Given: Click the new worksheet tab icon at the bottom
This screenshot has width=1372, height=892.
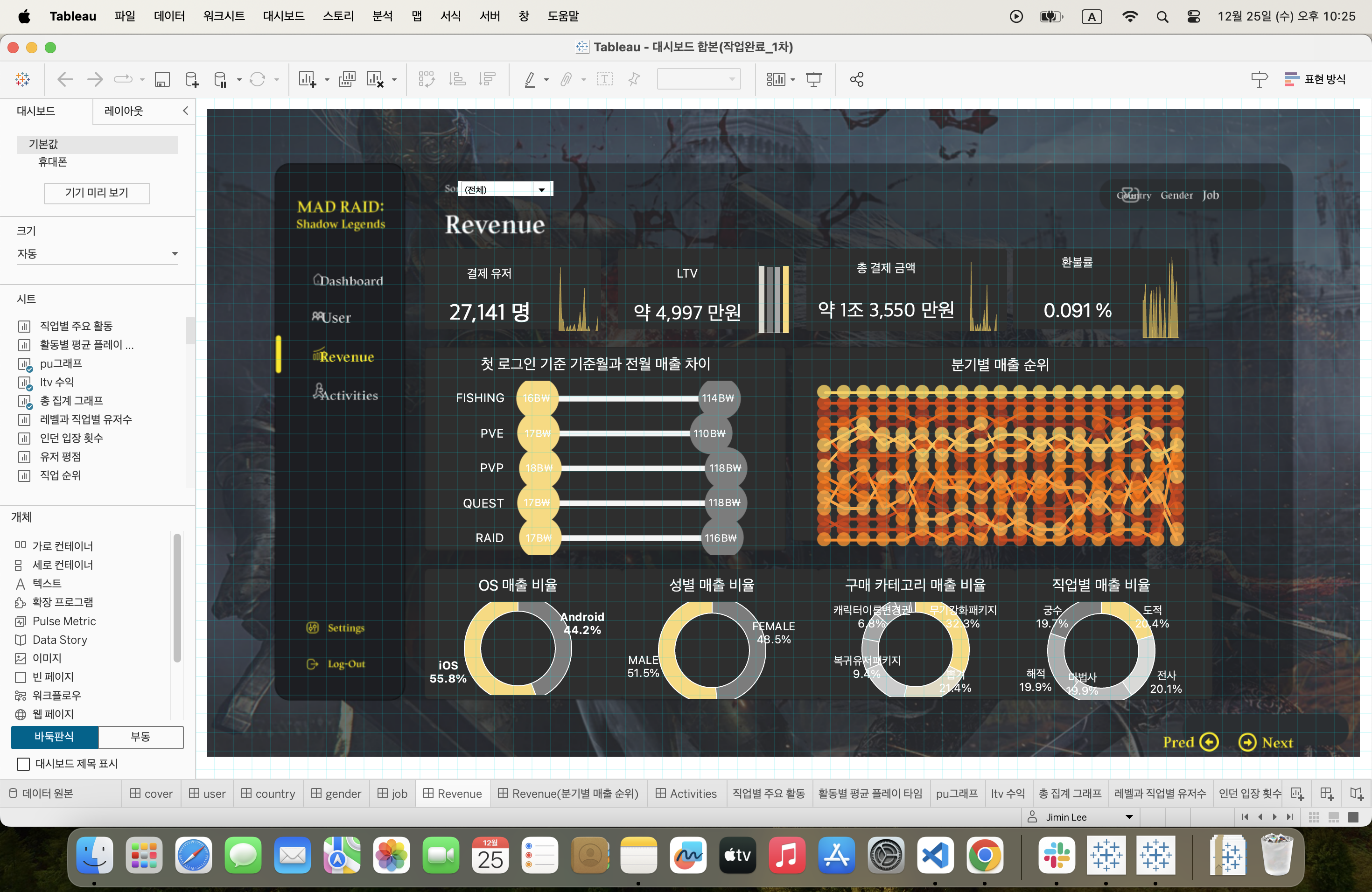Looking at the screenshot, I should 1297,794.
